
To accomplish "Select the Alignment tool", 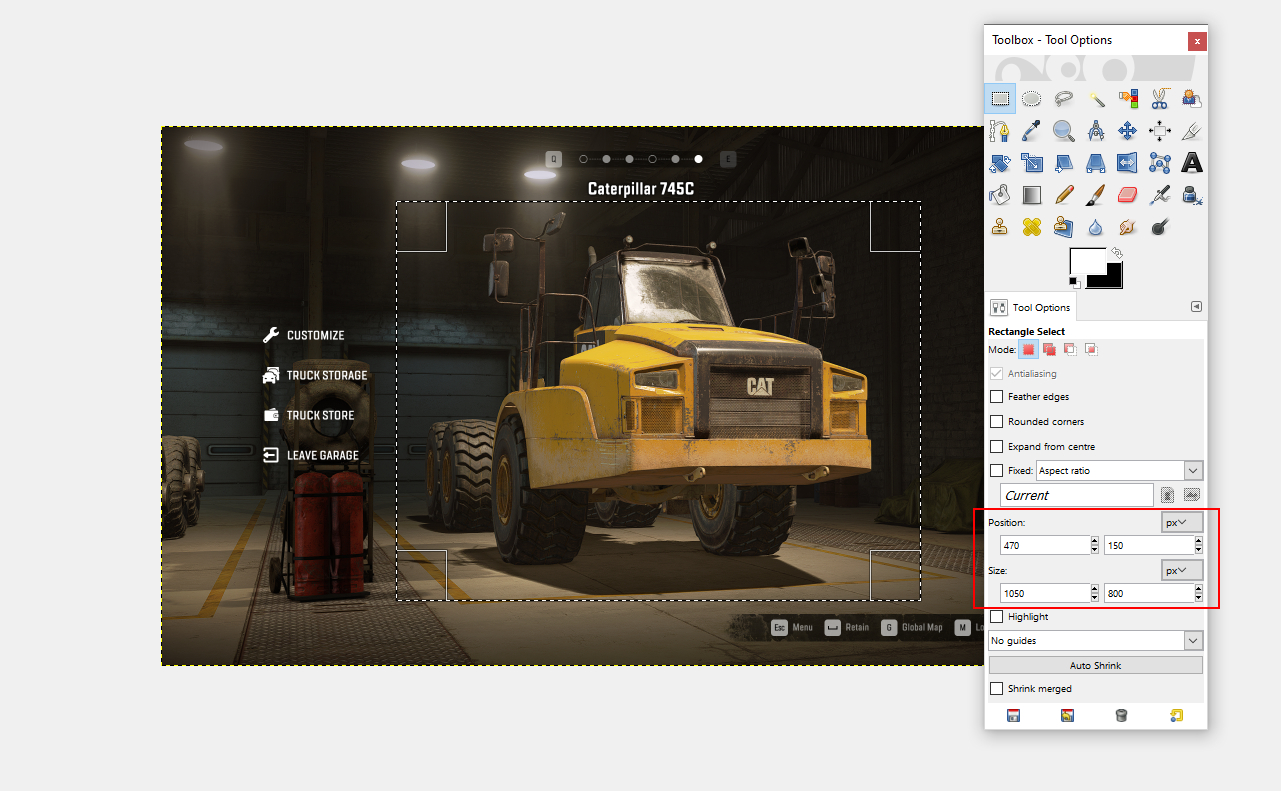I will tap(1160, 130).
